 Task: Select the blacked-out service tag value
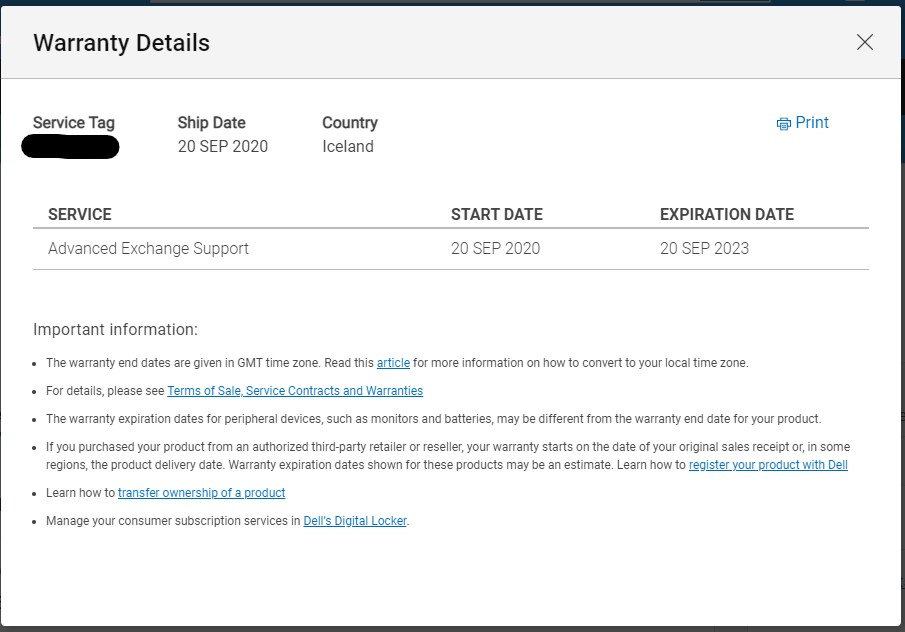[70, 148]
